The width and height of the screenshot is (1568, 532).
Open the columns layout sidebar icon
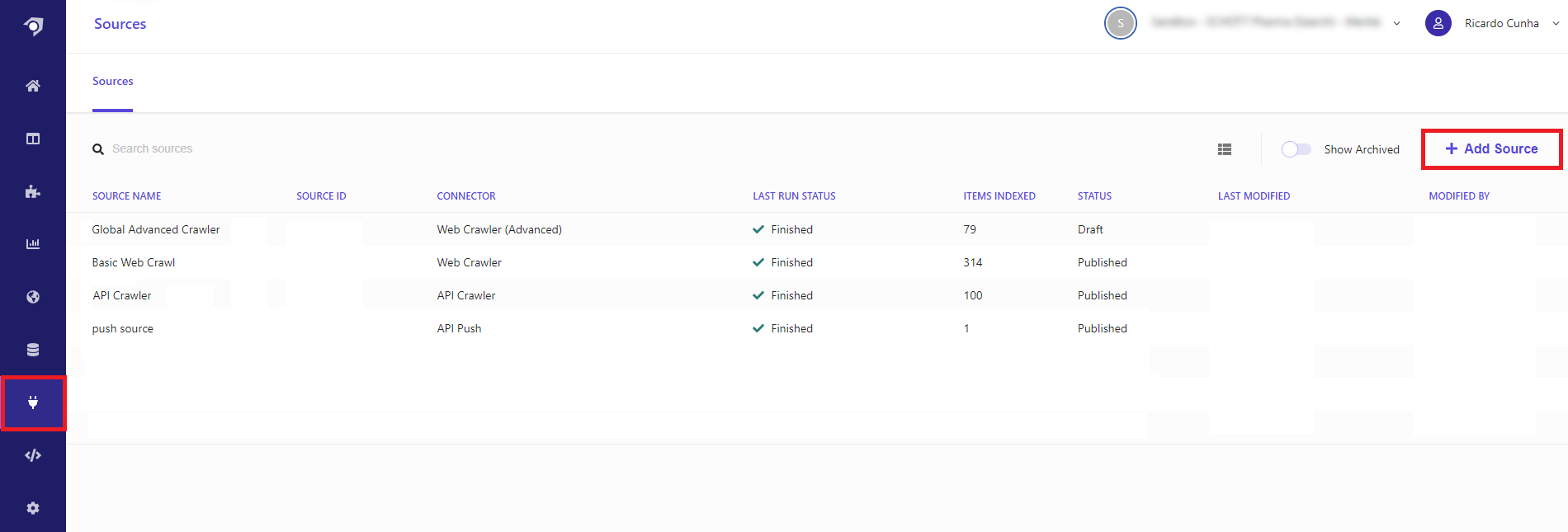pos(33,139)
